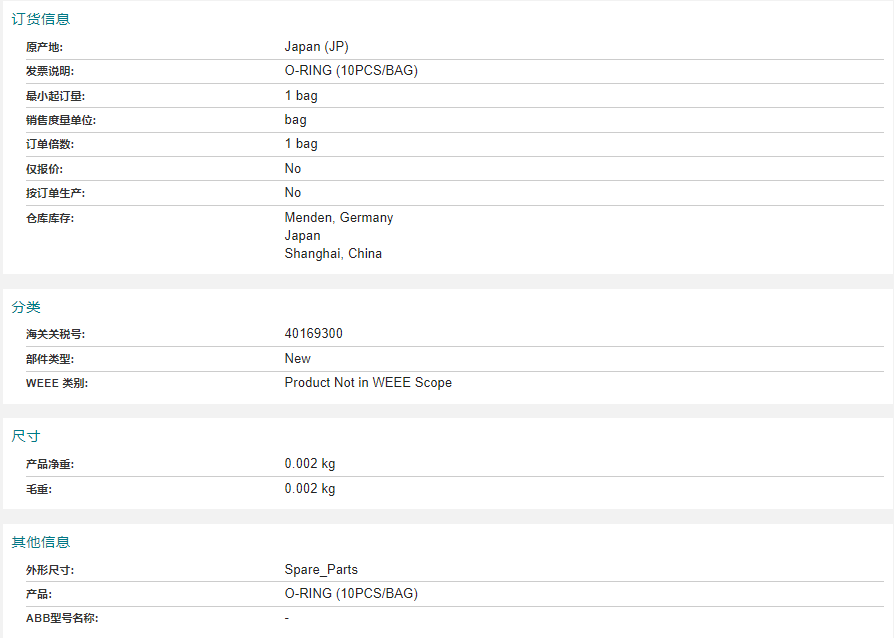Click the 毛重 value 0.002 kg

[310, 489]
